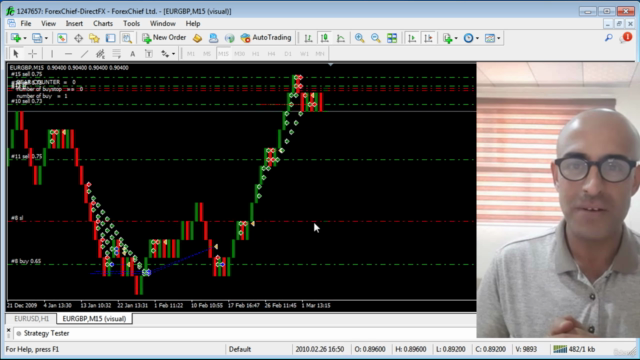The image size is (640, 360).
Task: Zoom in the chart
Action: click(x=360, y=38)
